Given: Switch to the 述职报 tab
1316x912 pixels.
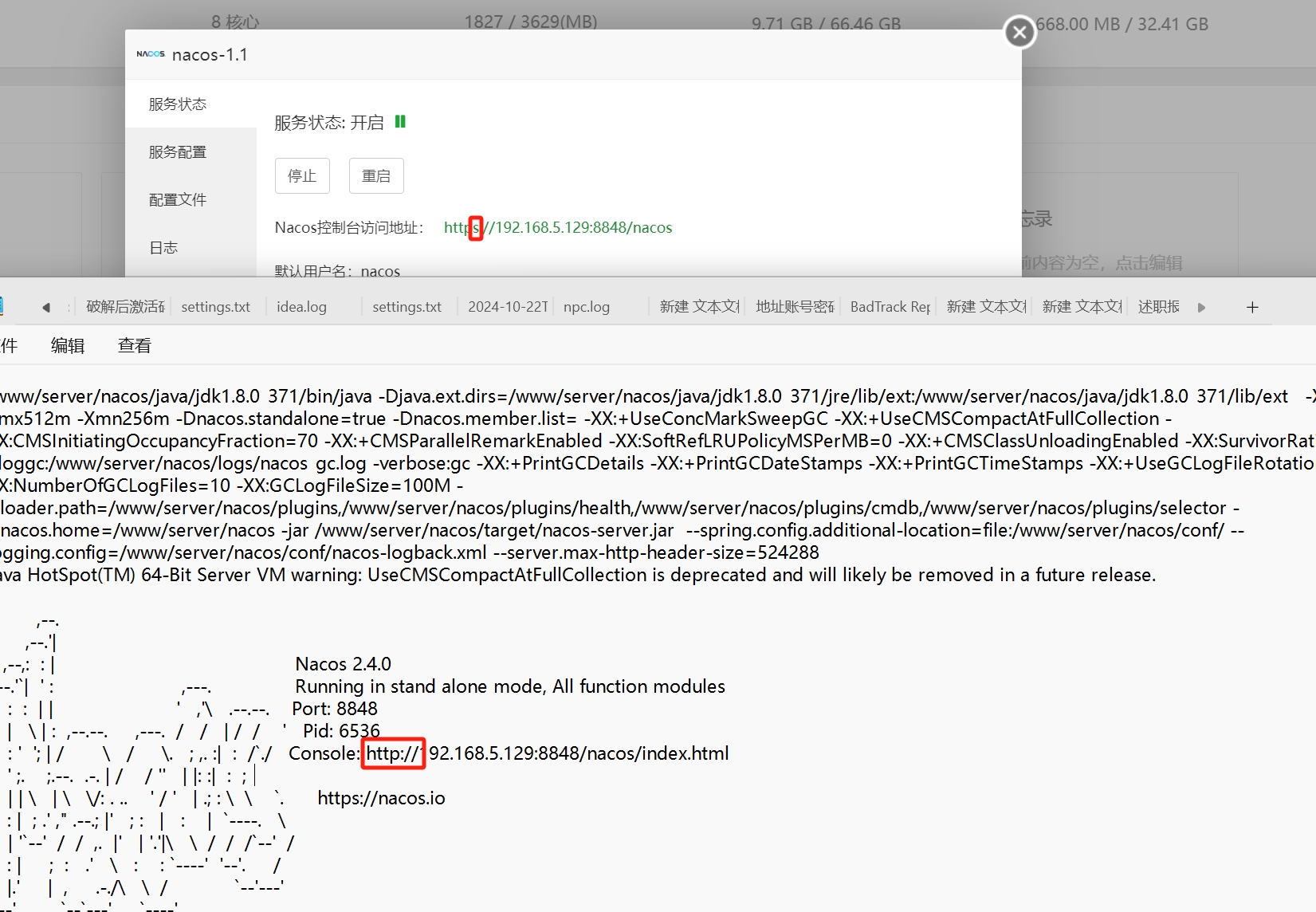Looking at the screenshot, I should click(x=1159, y=307).
